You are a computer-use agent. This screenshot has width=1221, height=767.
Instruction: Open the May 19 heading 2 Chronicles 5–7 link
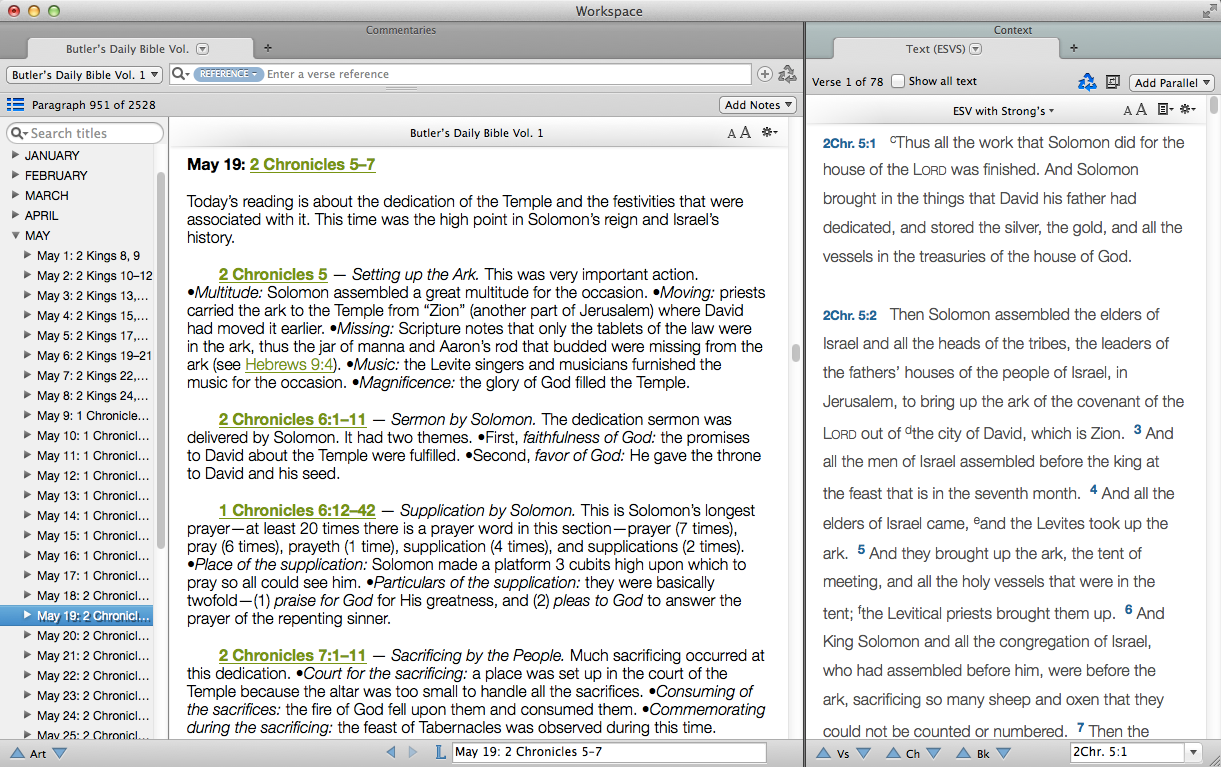(313, 164)
